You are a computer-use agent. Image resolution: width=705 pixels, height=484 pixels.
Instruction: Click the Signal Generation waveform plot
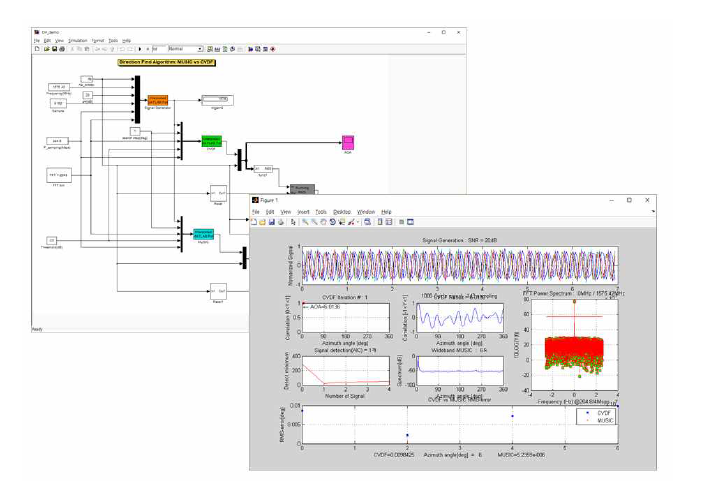tap(460, 265)
